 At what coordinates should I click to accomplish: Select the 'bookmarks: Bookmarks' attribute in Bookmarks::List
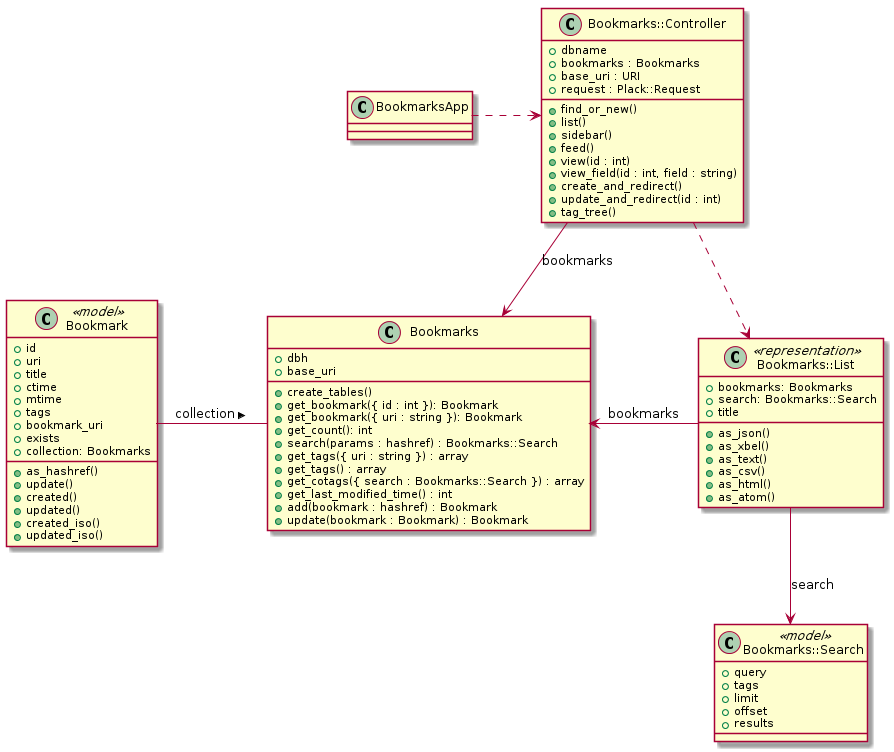point(785,387)
